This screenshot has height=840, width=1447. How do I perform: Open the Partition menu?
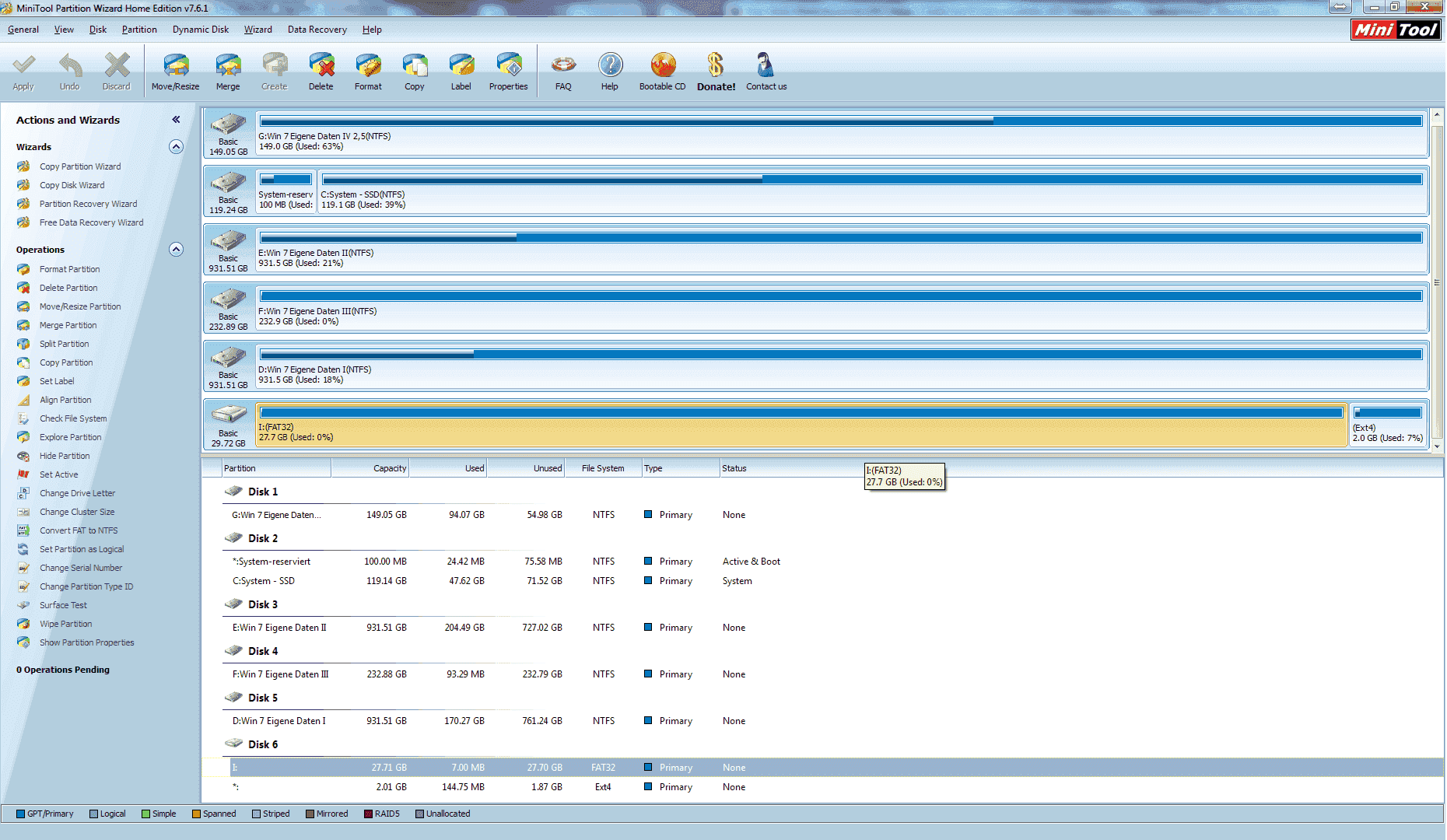pyautogui.click(x=139, y=30)
